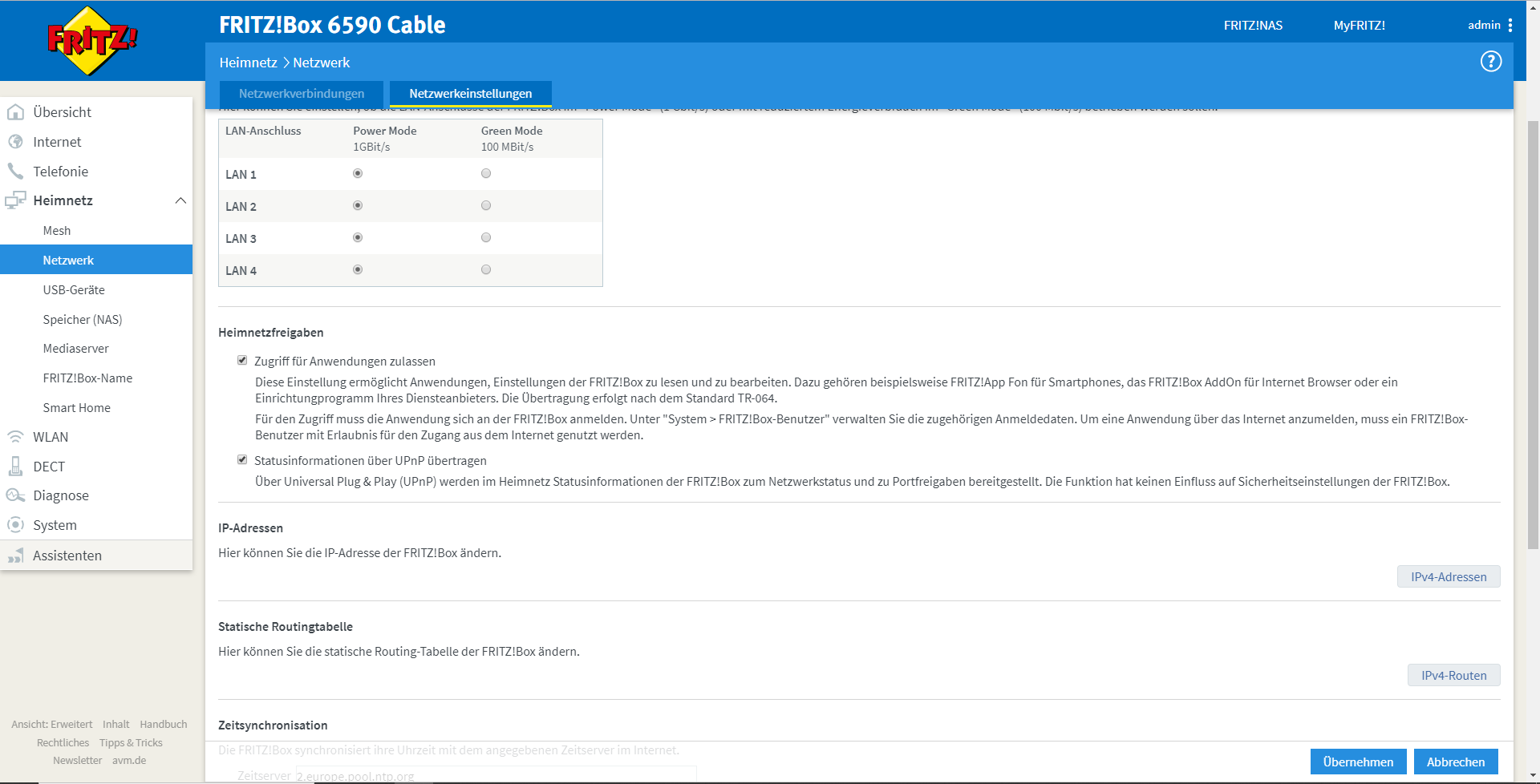Open Mediaserver submenu item

tap(76, 349)
